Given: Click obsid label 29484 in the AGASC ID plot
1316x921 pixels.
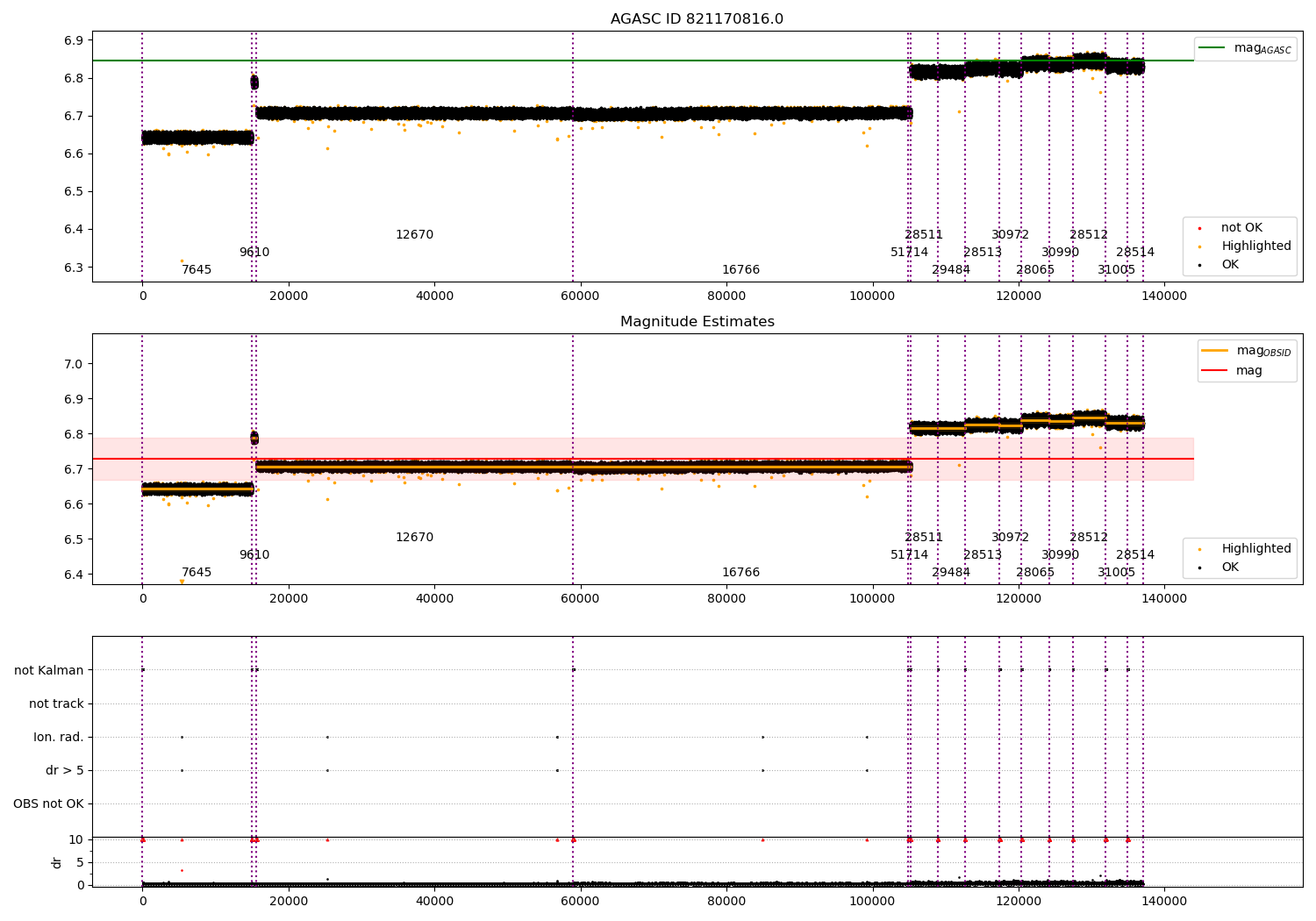Looking at the screenshot, I should click(951, 270).
